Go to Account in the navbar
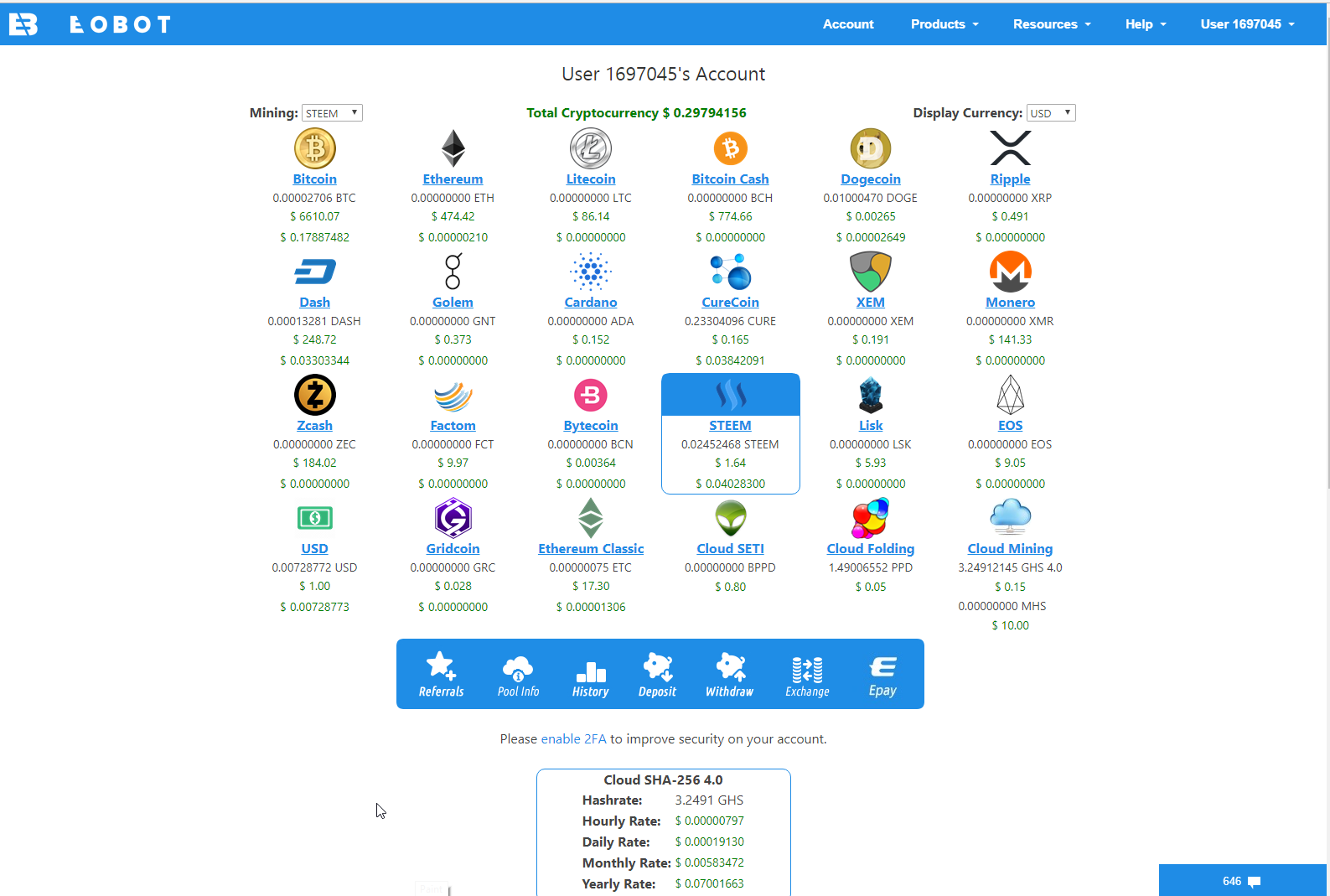This screenshot has width=1330, height=896. coord(848,24)
